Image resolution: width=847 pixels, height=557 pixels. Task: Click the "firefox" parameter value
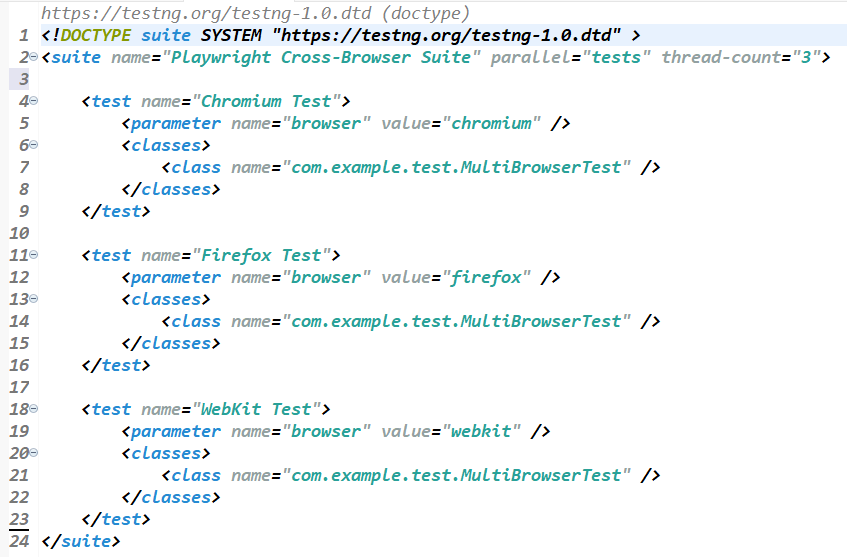487,277
